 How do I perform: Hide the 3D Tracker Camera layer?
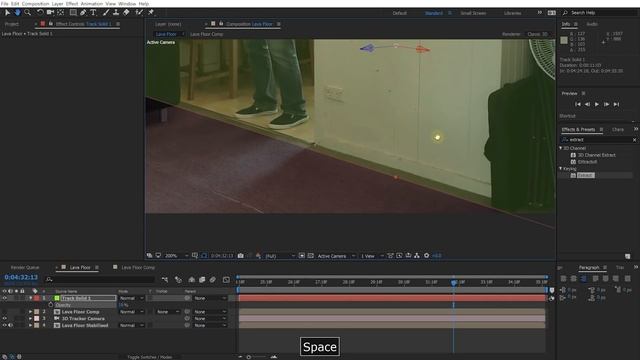click(x=4, y=318)
